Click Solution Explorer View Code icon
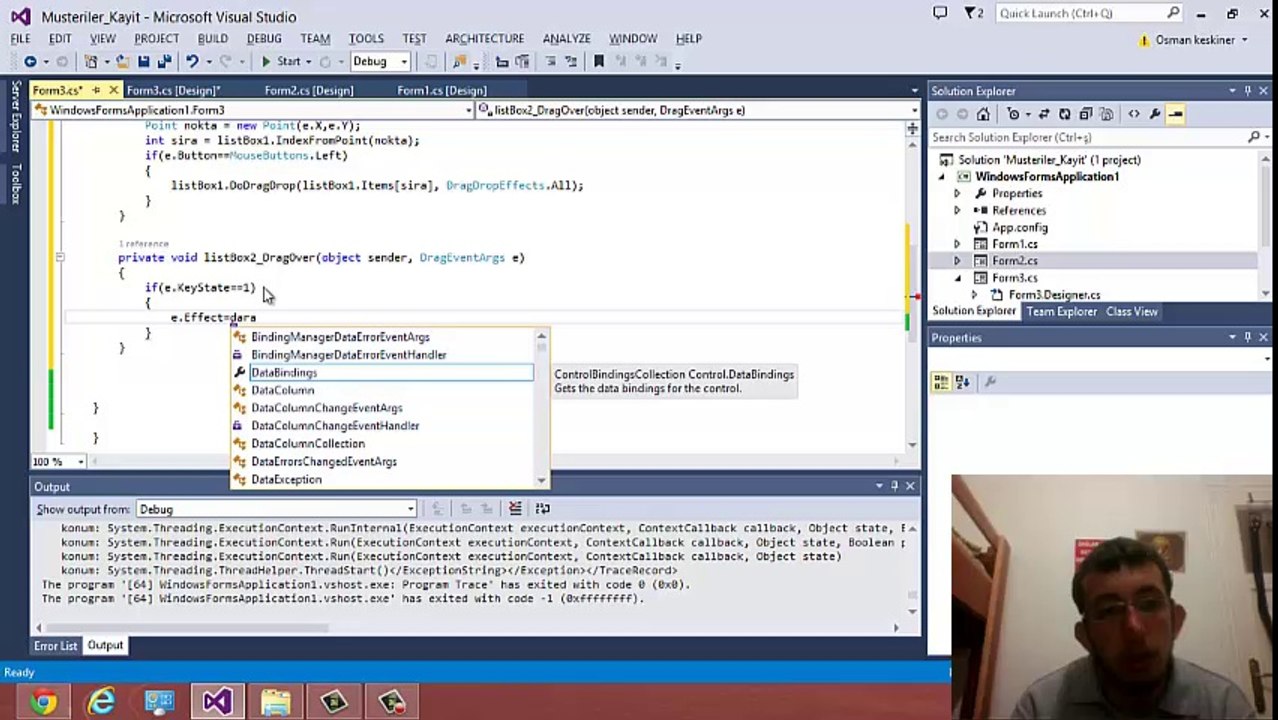 click(1133, 114)
